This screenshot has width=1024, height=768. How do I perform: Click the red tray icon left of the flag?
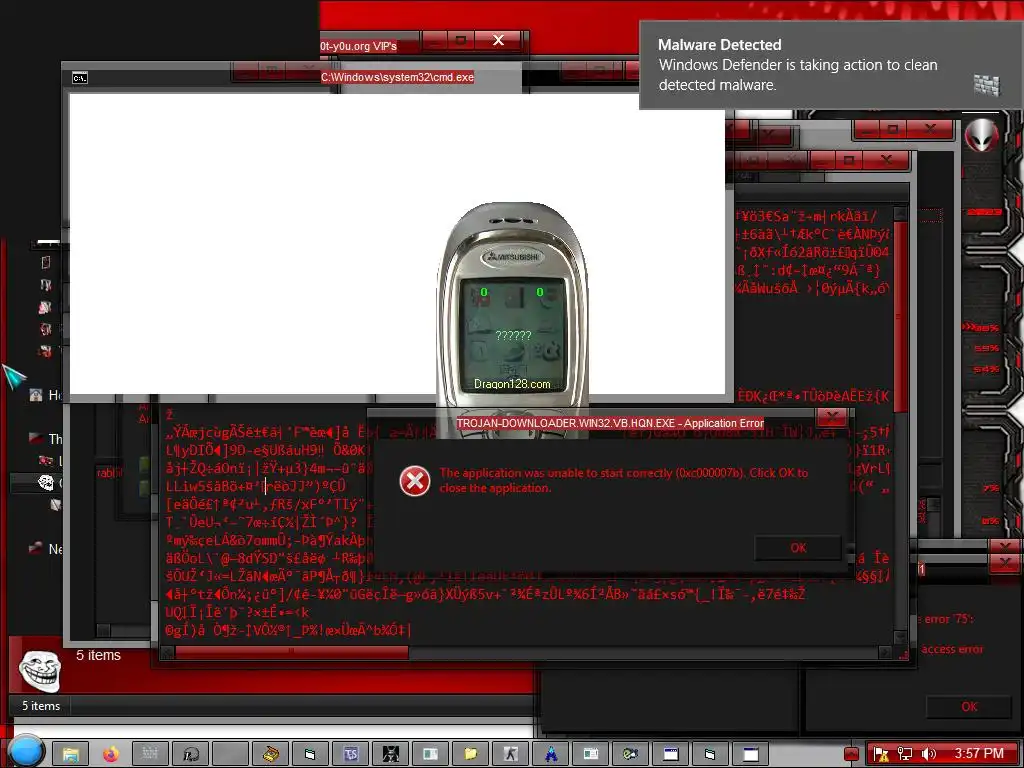851,754
